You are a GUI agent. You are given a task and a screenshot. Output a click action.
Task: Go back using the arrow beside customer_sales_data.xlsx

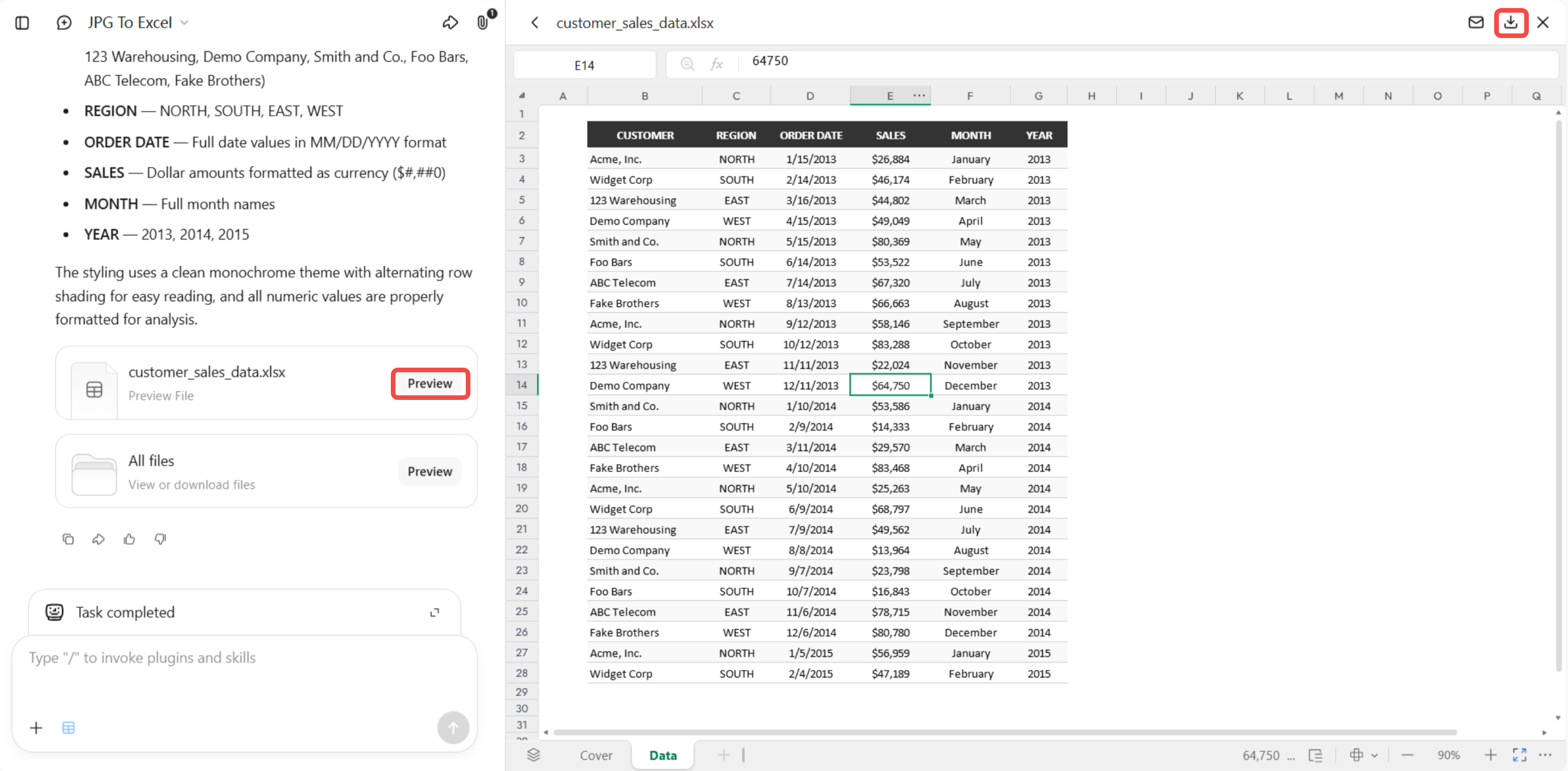pos(534,23)
